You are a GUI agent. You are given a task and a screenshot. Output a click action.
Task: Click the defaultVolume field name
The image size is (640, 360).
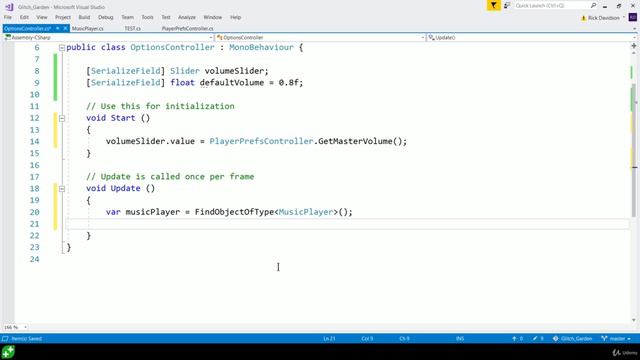[x=232, y=82]
